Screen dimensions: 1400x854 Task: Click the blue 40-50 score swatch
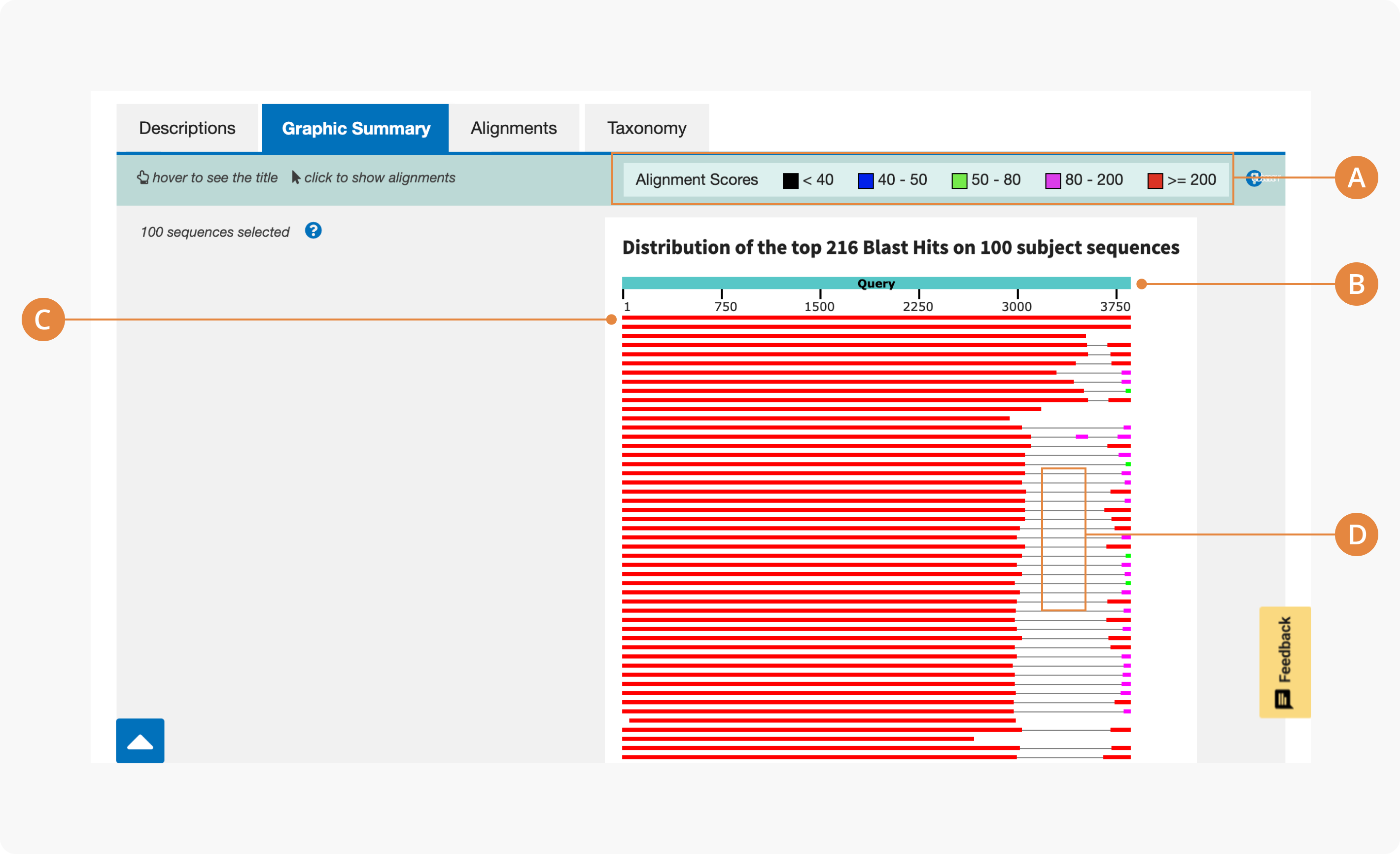(x=865, y=181)
